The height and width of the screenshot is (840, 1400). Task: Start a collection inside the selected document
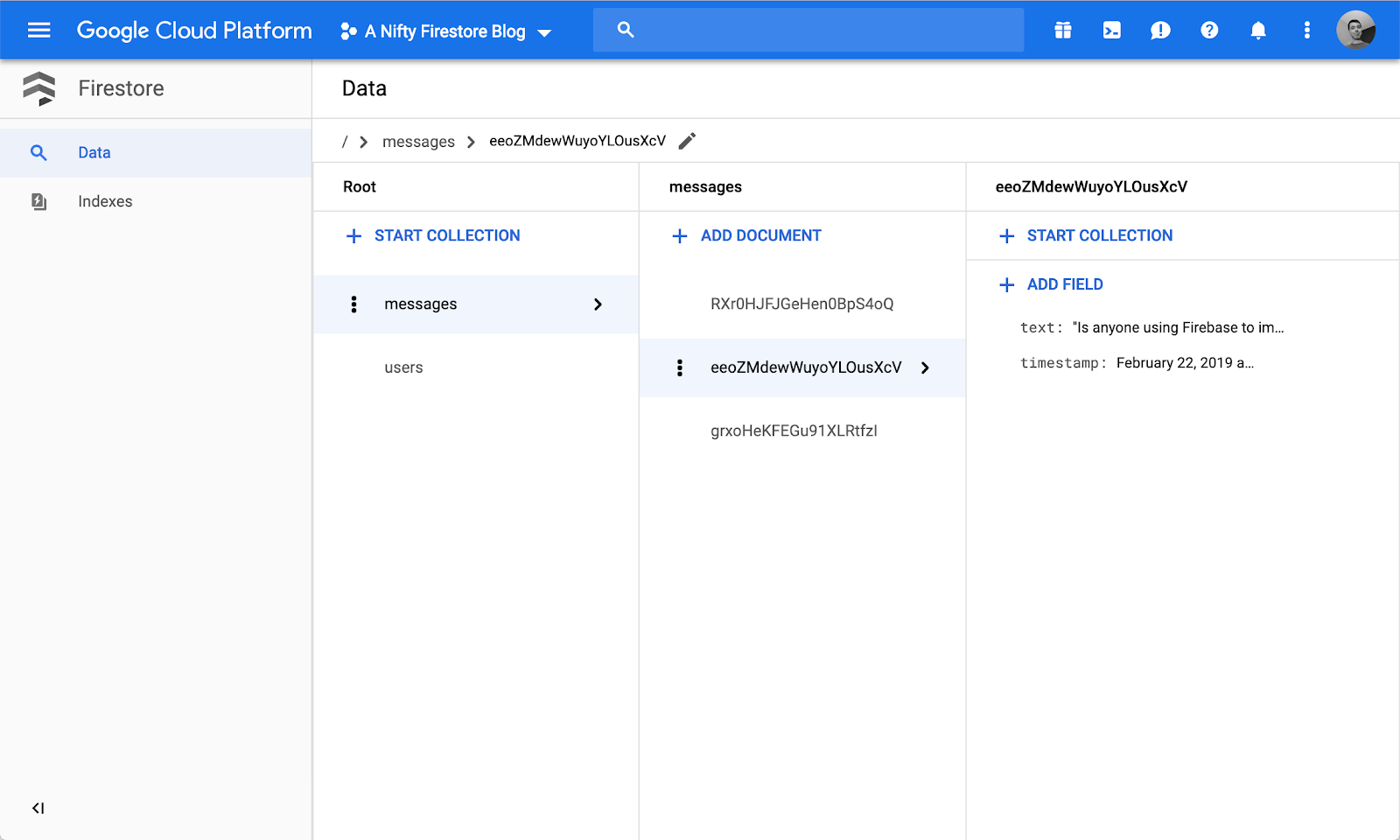[x=1086, y=235]
